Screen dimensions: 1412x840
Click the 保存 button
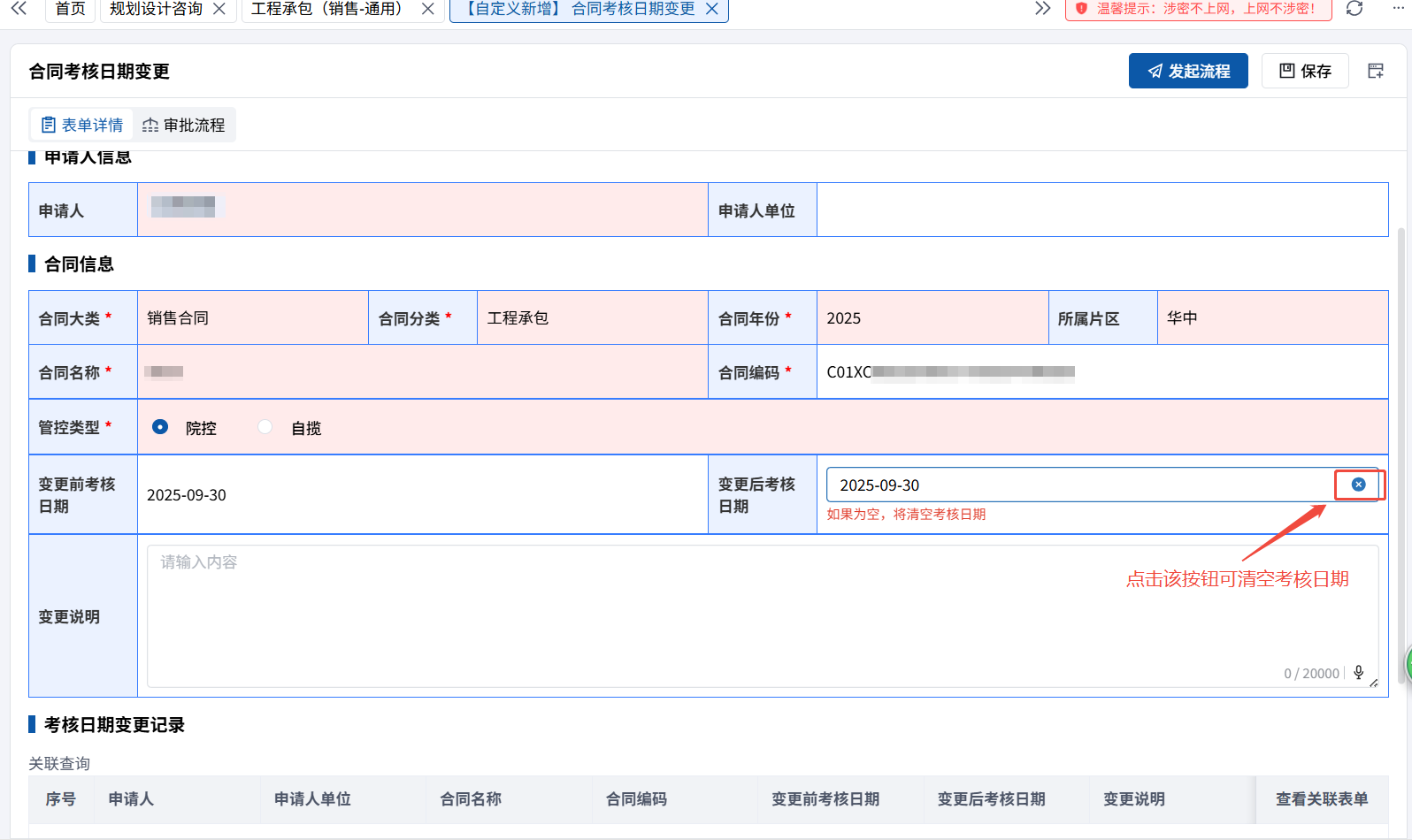pyautogui.click(x=1304, y=71)
